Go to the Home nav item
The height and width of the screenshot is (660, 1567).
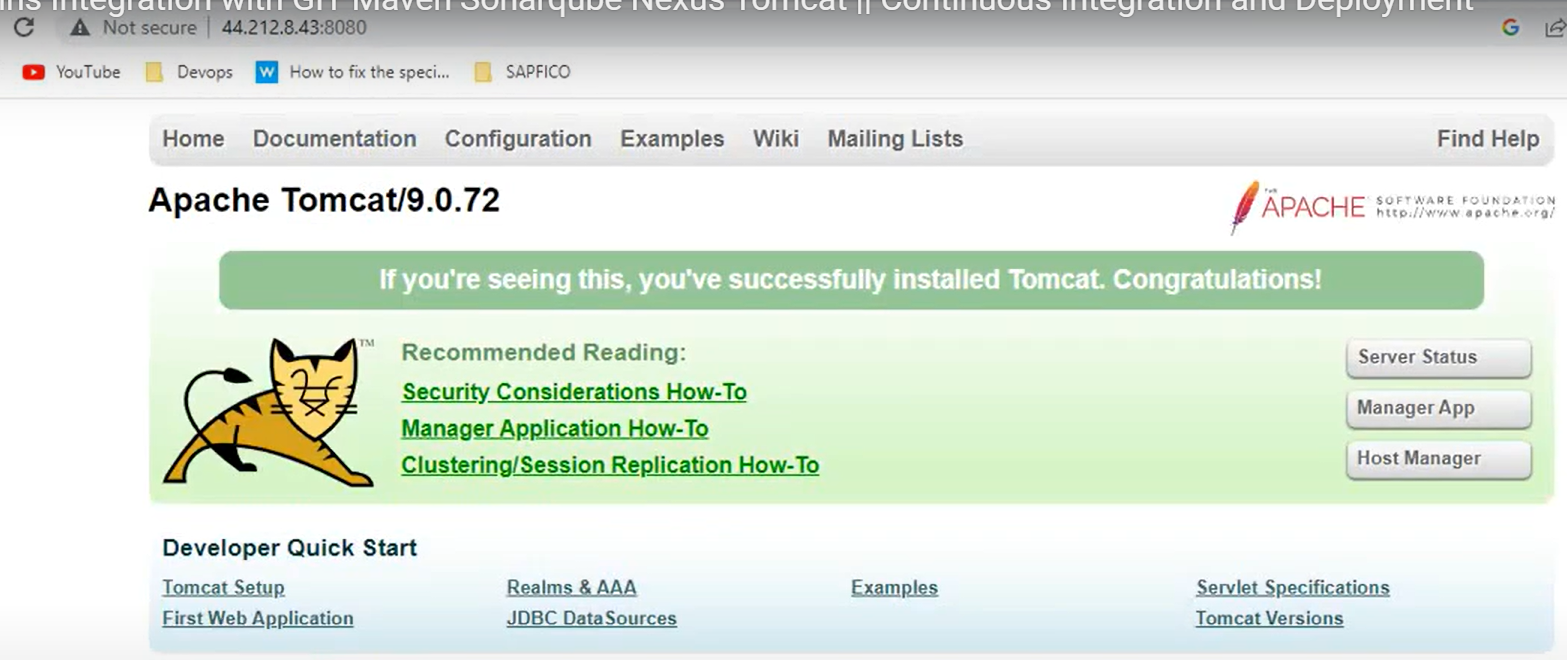pyautogui.click(x=193, y=139)
